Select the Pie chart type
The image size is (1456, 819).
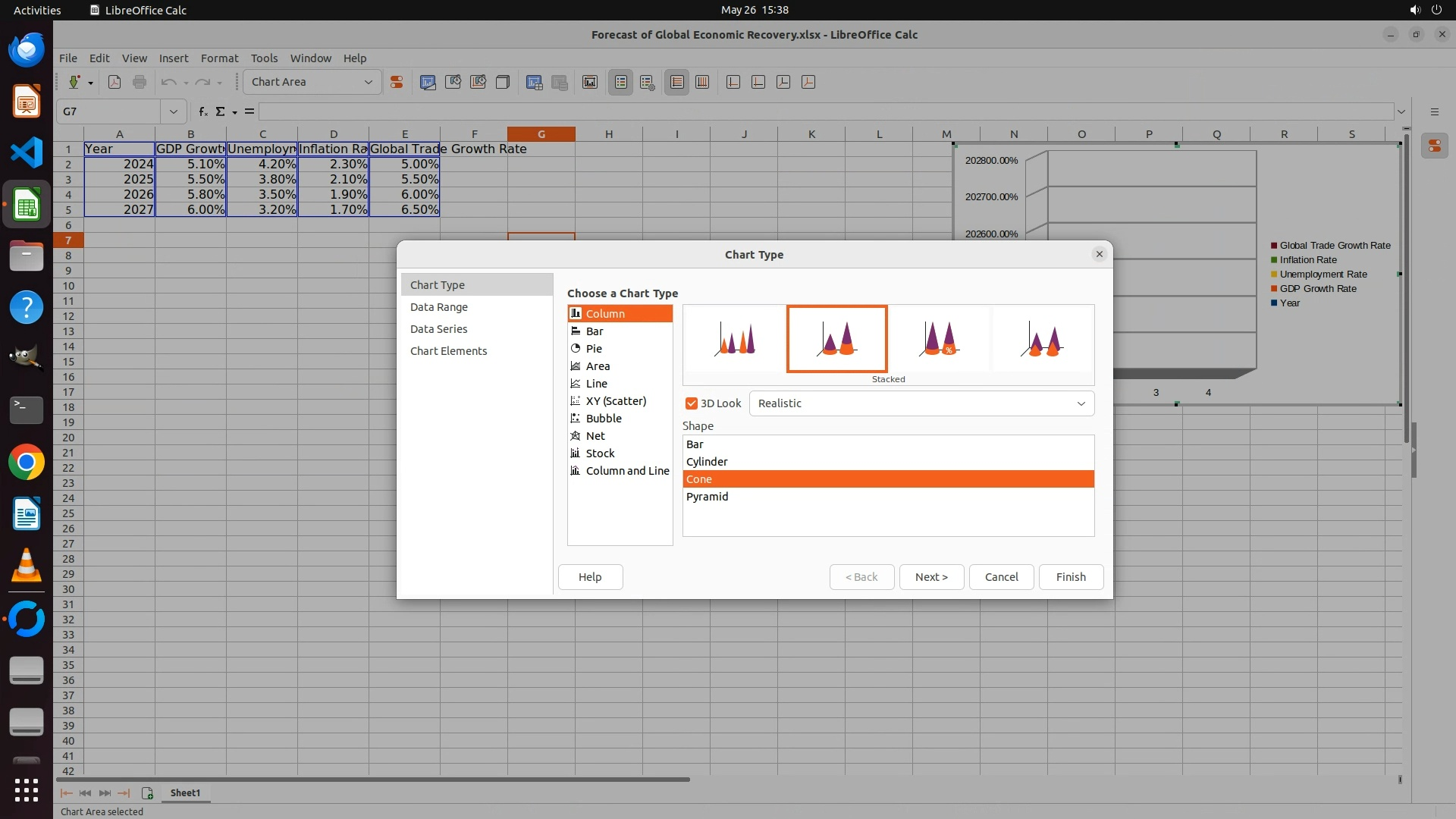(x=594, y=349)
